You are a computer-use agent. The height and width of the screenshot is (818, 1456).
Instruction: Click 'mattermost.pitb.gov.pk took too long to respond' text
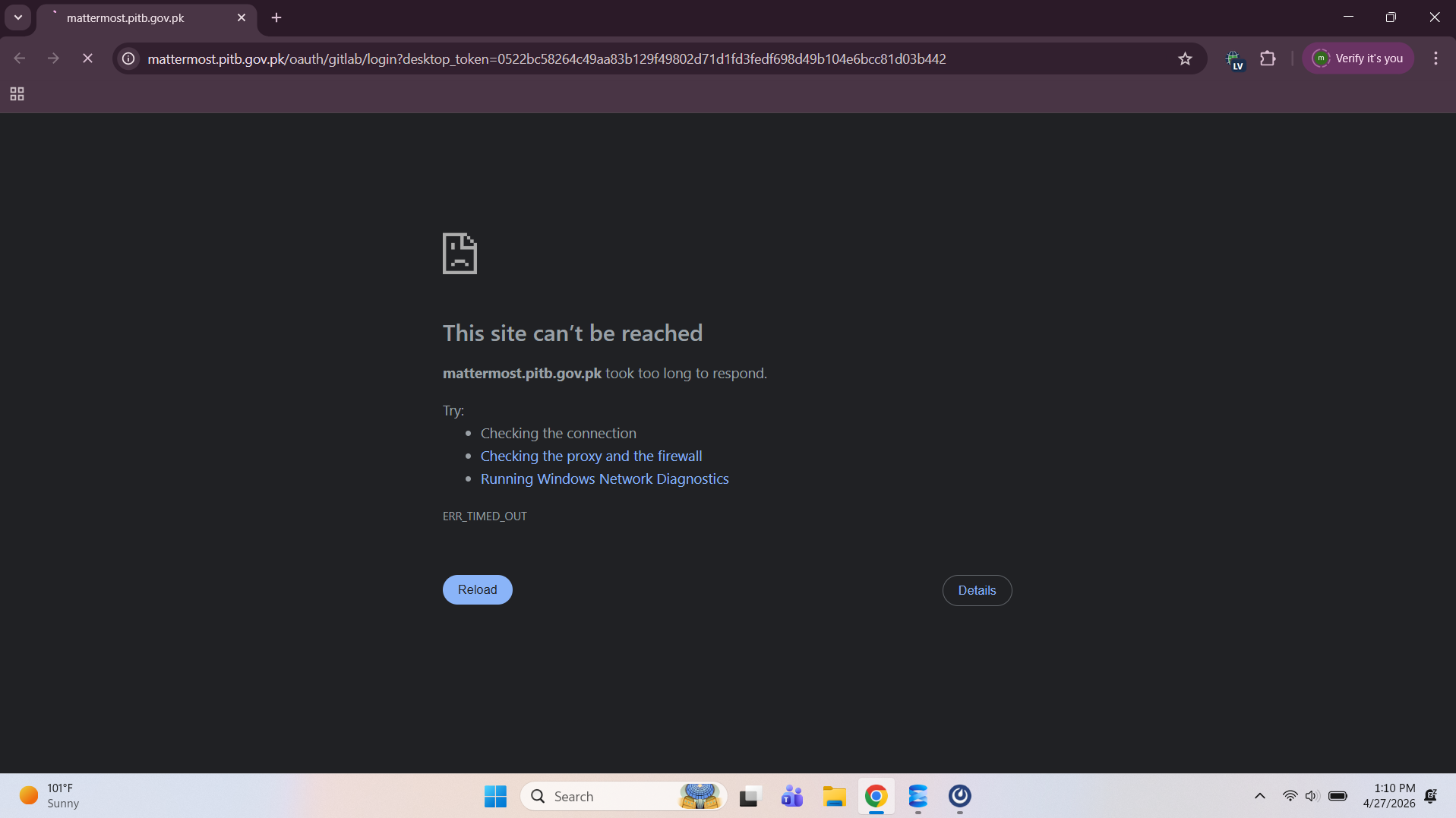coord(605,373)
